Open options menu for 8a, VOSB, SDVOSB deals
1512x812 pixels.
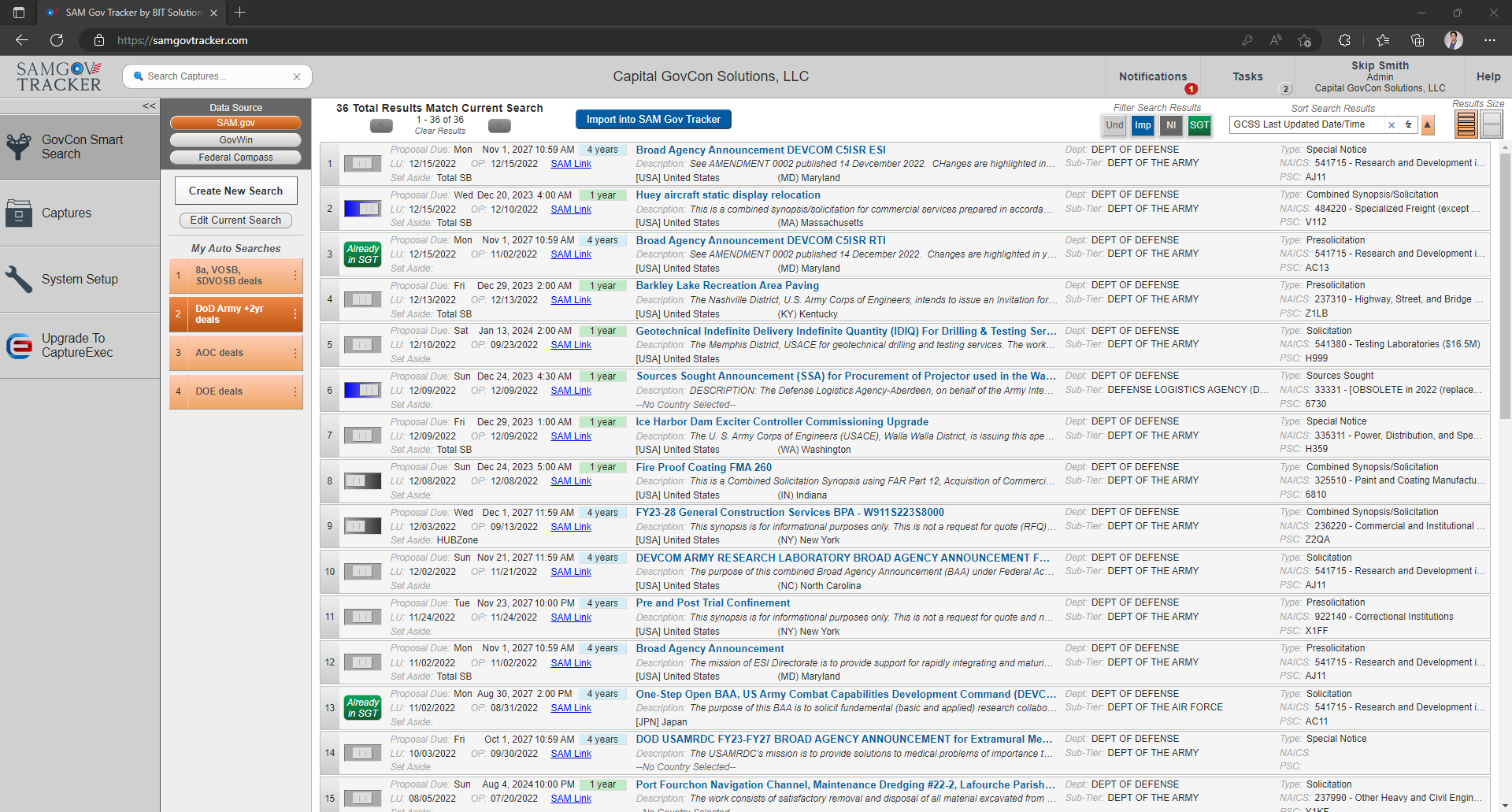295,276
